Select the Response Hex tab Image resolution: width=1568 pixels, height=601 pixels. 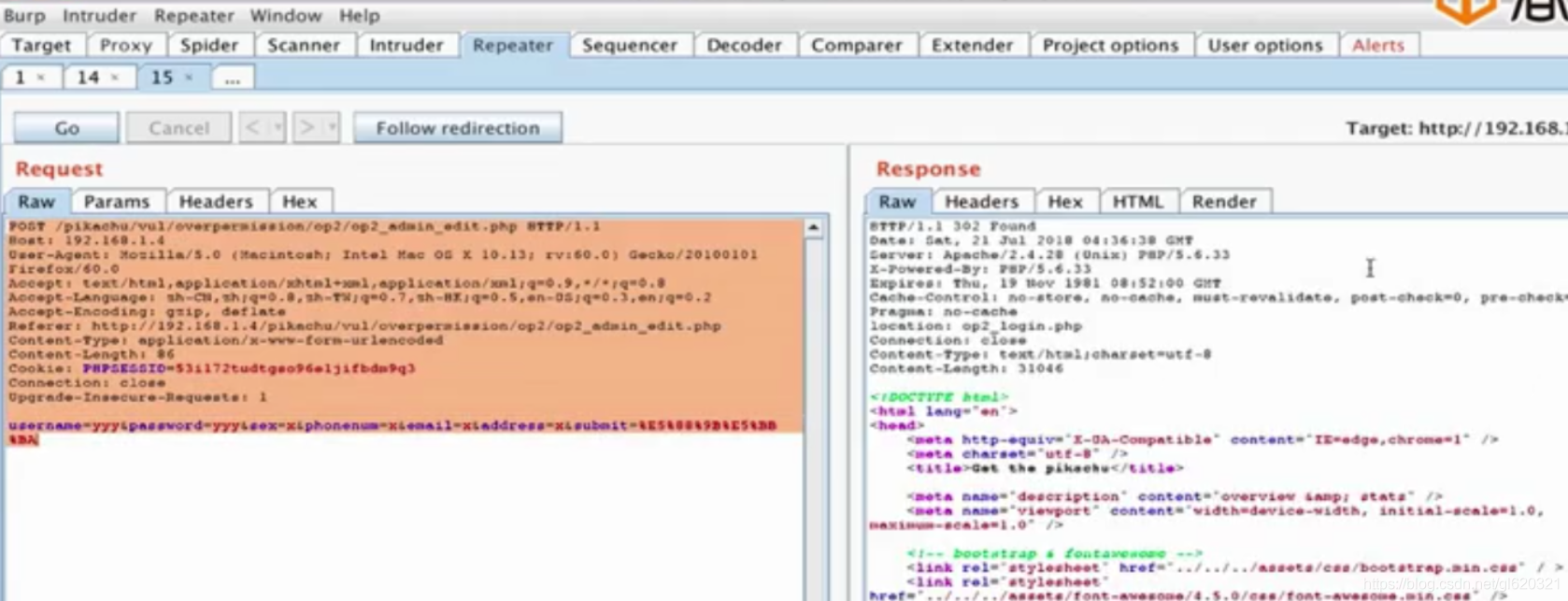[1065, 202]
